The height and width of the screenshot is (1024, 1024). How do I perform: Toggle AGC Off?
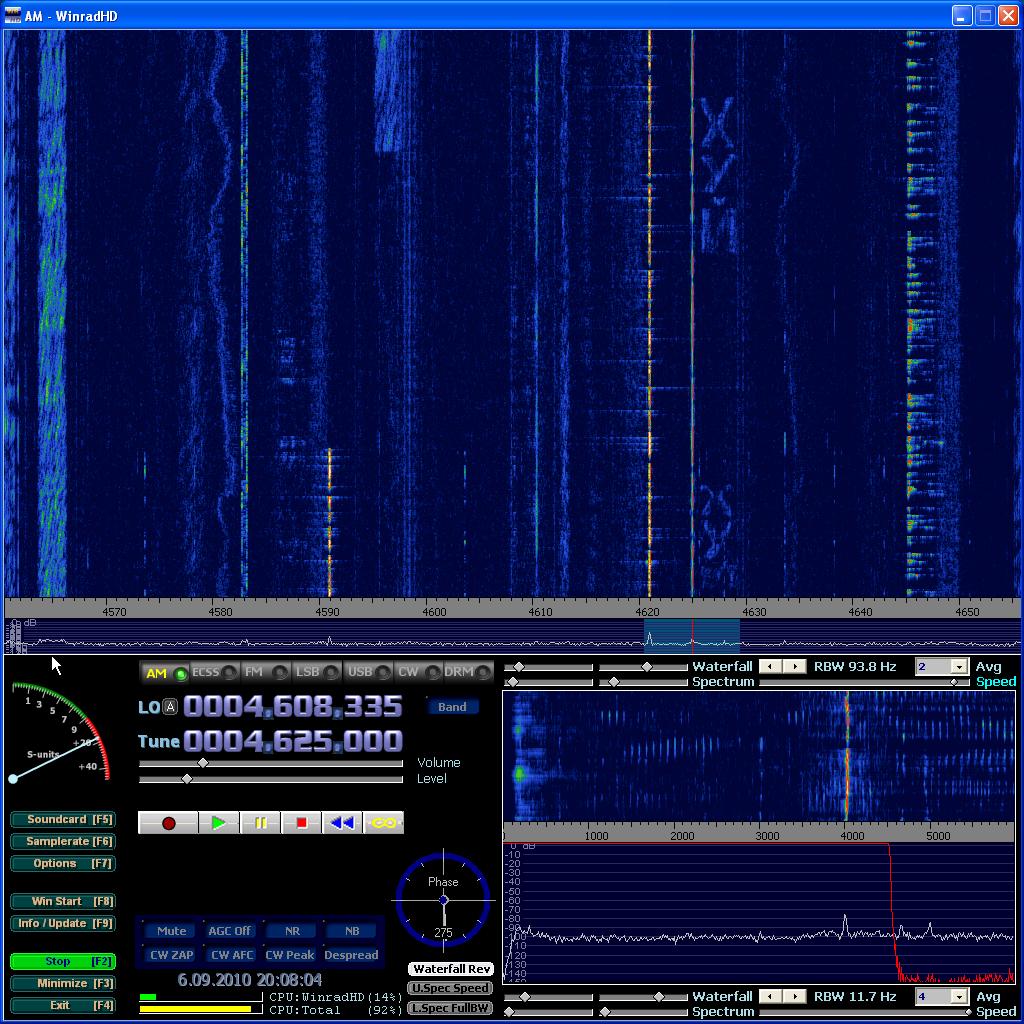pyautogui.click(x=230, y=931)
